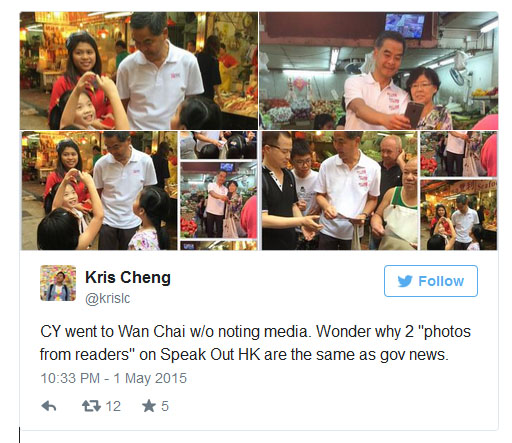This screenshot has width=512, height=443.
Task: Click the Follow button
Action: pyautogui.click(x=431, y=281)
